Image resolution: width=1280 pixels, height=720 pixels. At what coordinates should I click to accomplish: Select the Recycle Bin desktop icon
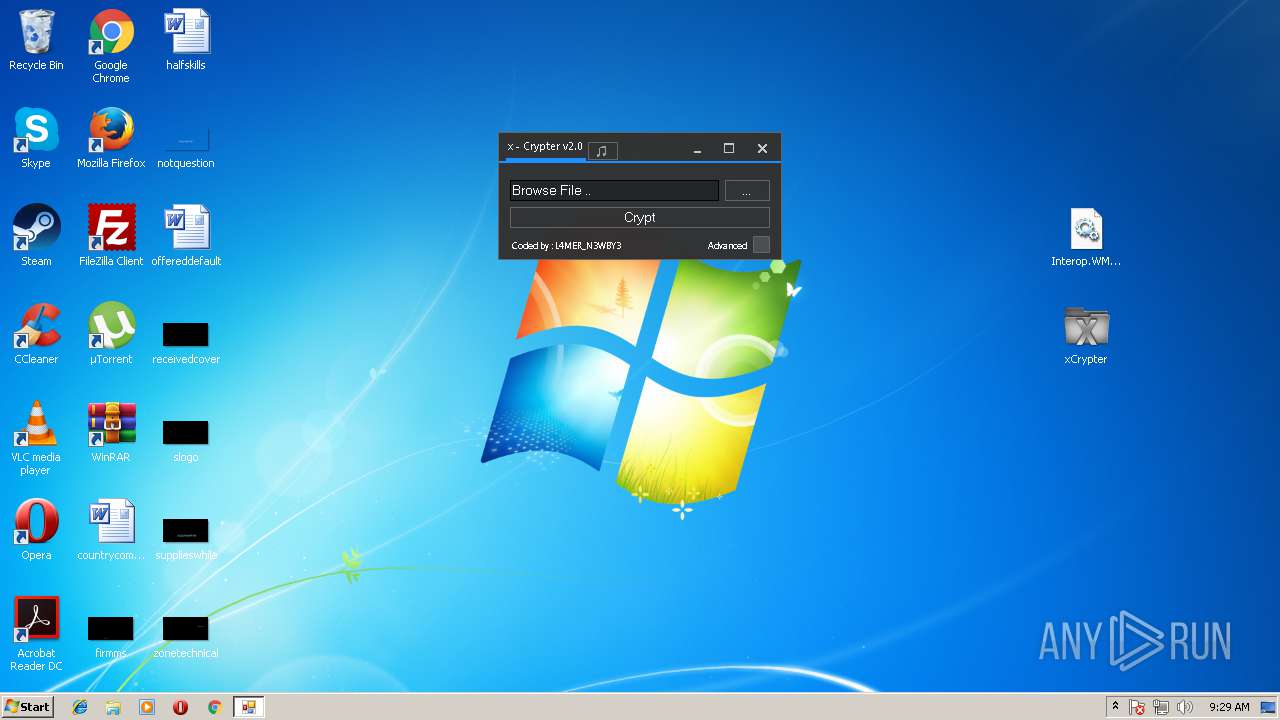point(36,41)
